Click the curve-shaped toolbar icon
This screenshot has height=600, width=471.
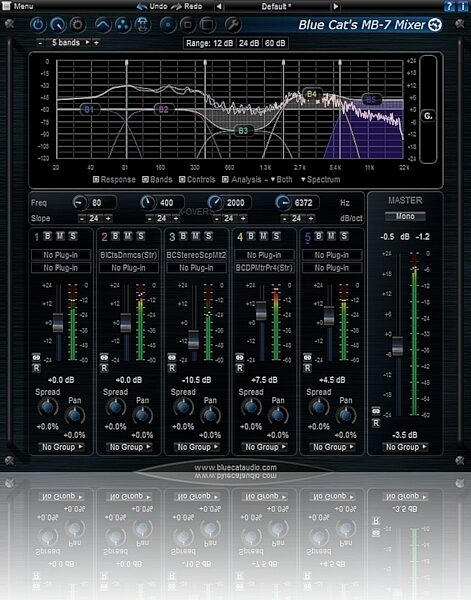103,25
